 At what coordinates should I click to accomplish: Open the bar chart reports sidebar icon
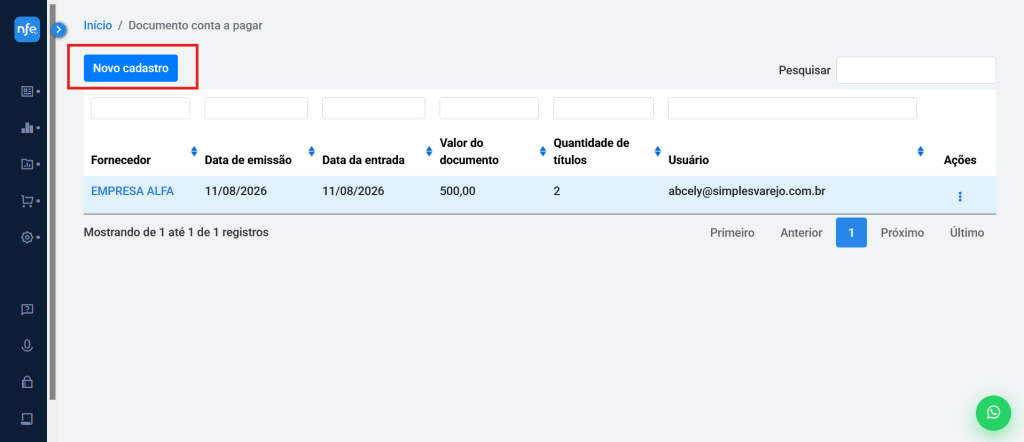point(27,128)
